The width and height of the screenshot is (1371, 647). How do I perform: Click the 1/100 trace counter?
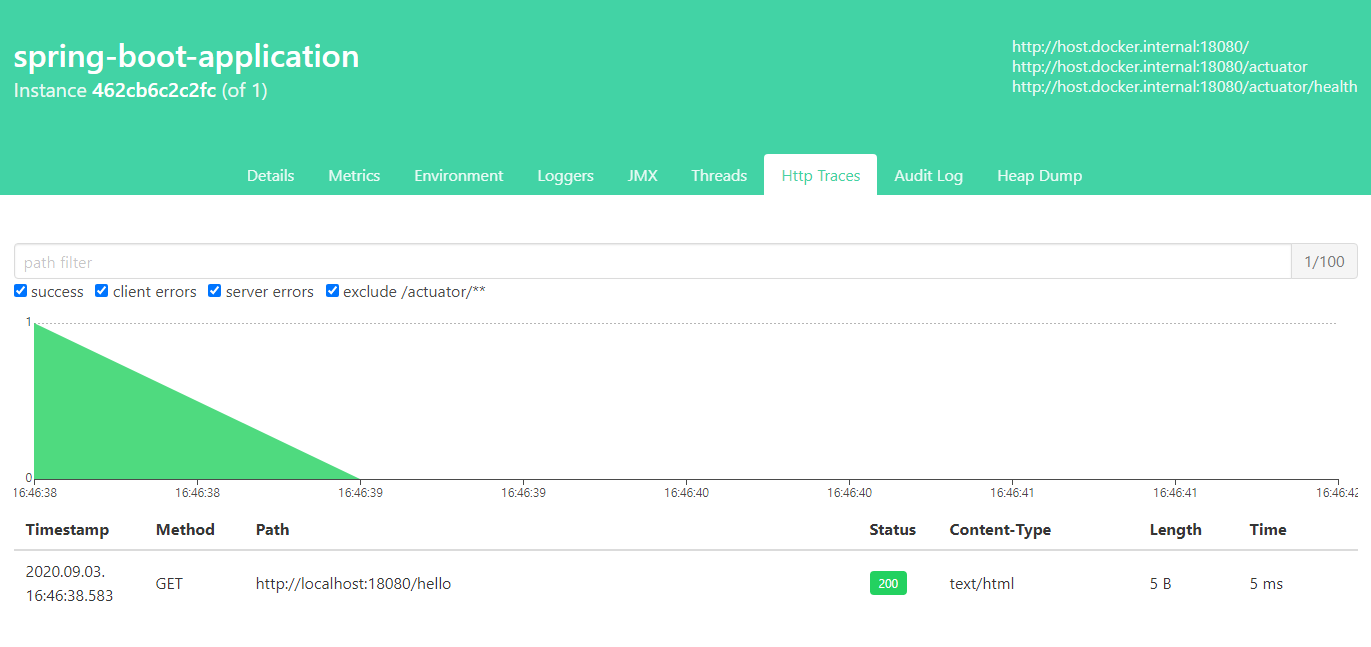pyautogui.click(x=1325, y=262)
